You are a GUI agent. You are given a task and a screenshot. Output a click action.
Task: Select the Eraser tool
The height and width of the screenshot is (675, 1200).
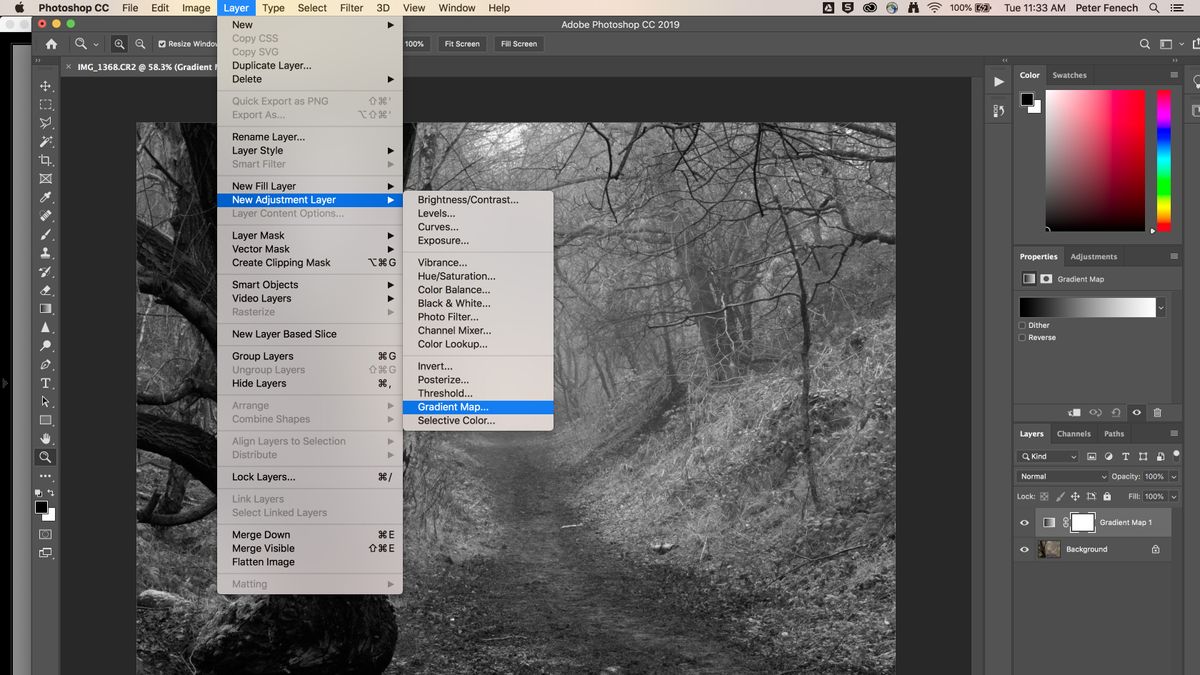click(x=45, y=288)
